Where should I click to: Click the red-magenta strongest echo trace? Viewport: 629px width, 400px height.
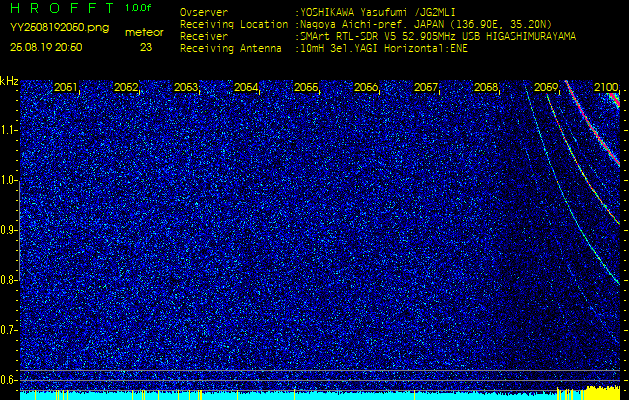coord(594,129)
